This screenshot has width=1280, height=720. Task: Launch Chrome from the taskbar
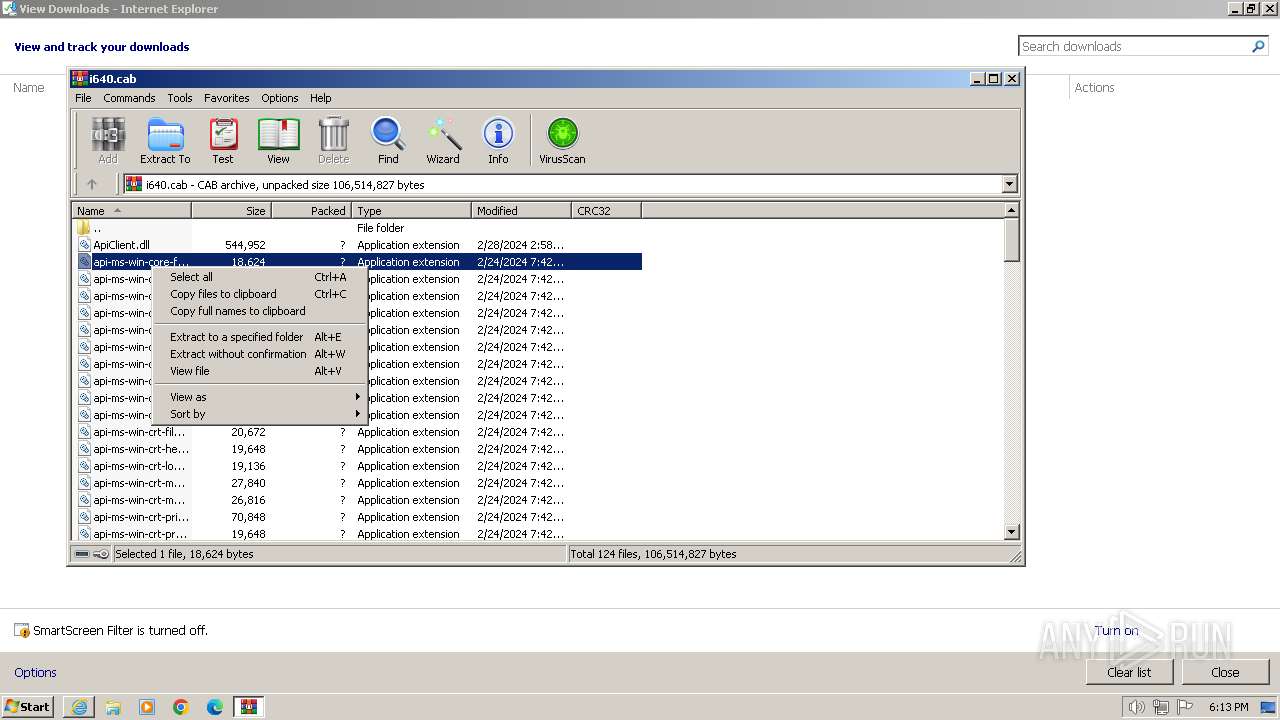(181, 707)
